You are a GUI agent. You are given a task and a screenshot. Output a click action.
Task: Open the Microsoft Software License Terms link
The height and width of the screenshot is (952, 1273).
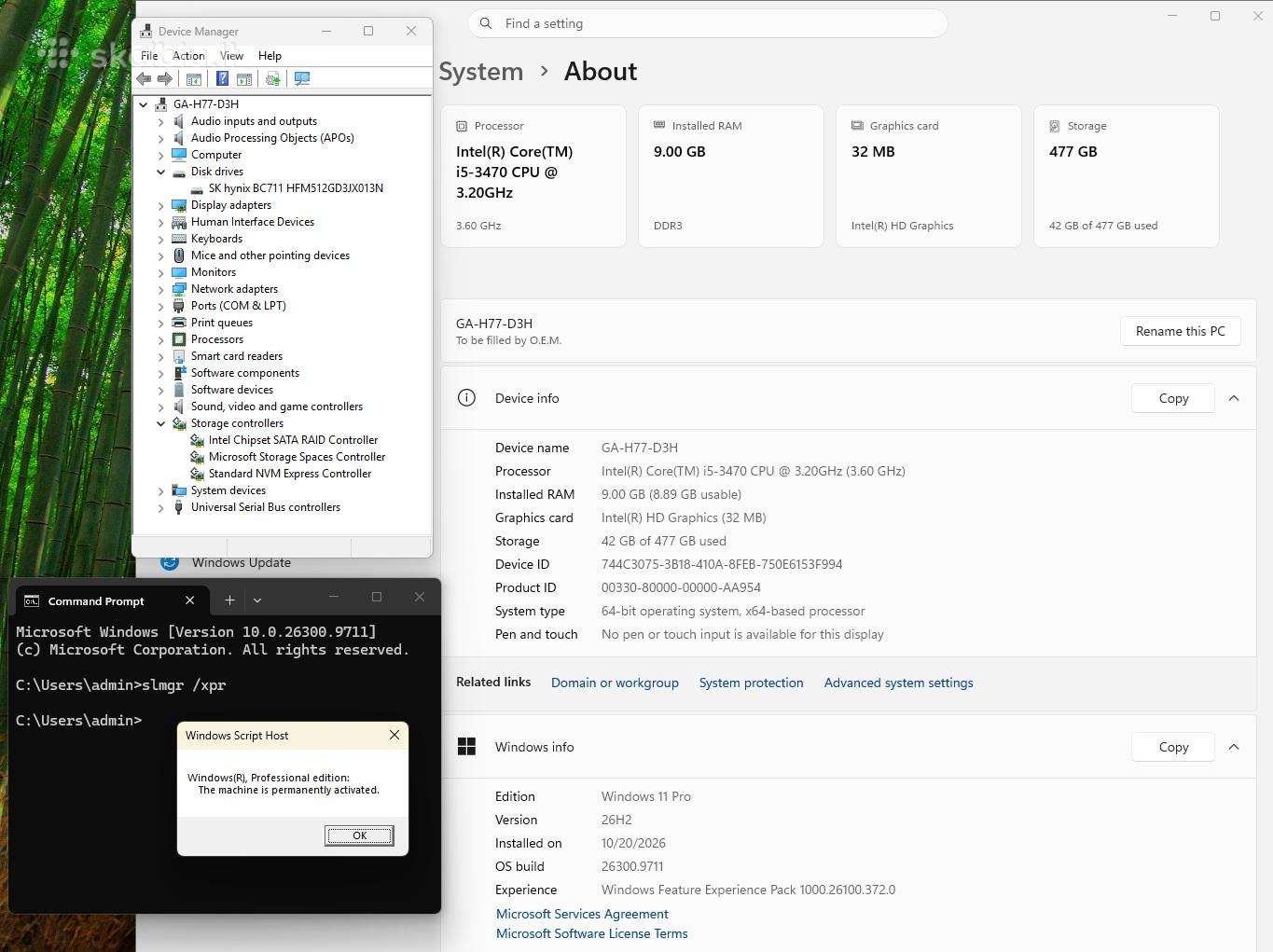[591, 933]
